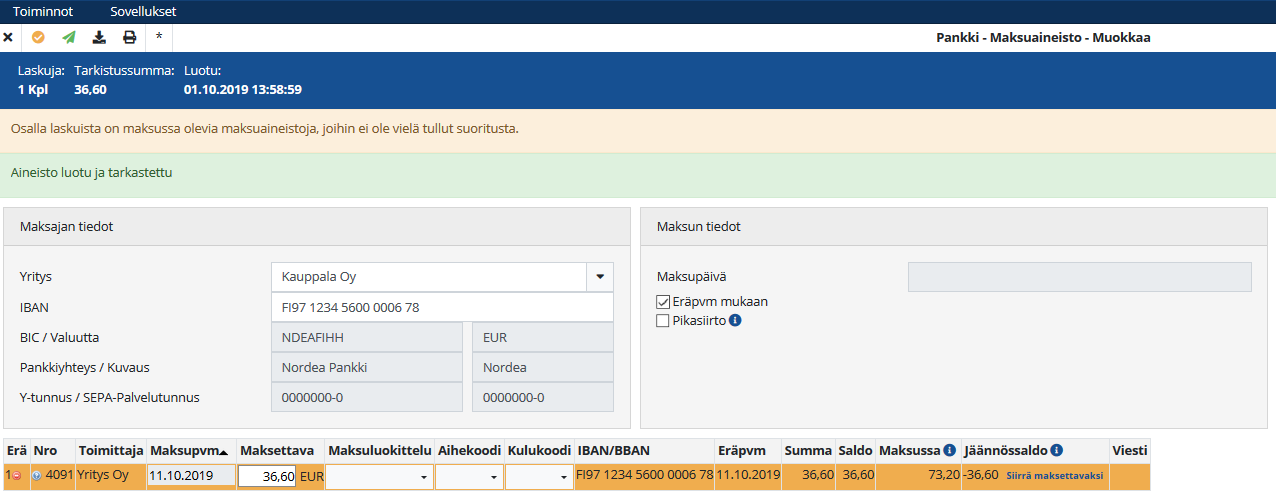
Task: Open the Toiminnot menu
Action: 42,12
